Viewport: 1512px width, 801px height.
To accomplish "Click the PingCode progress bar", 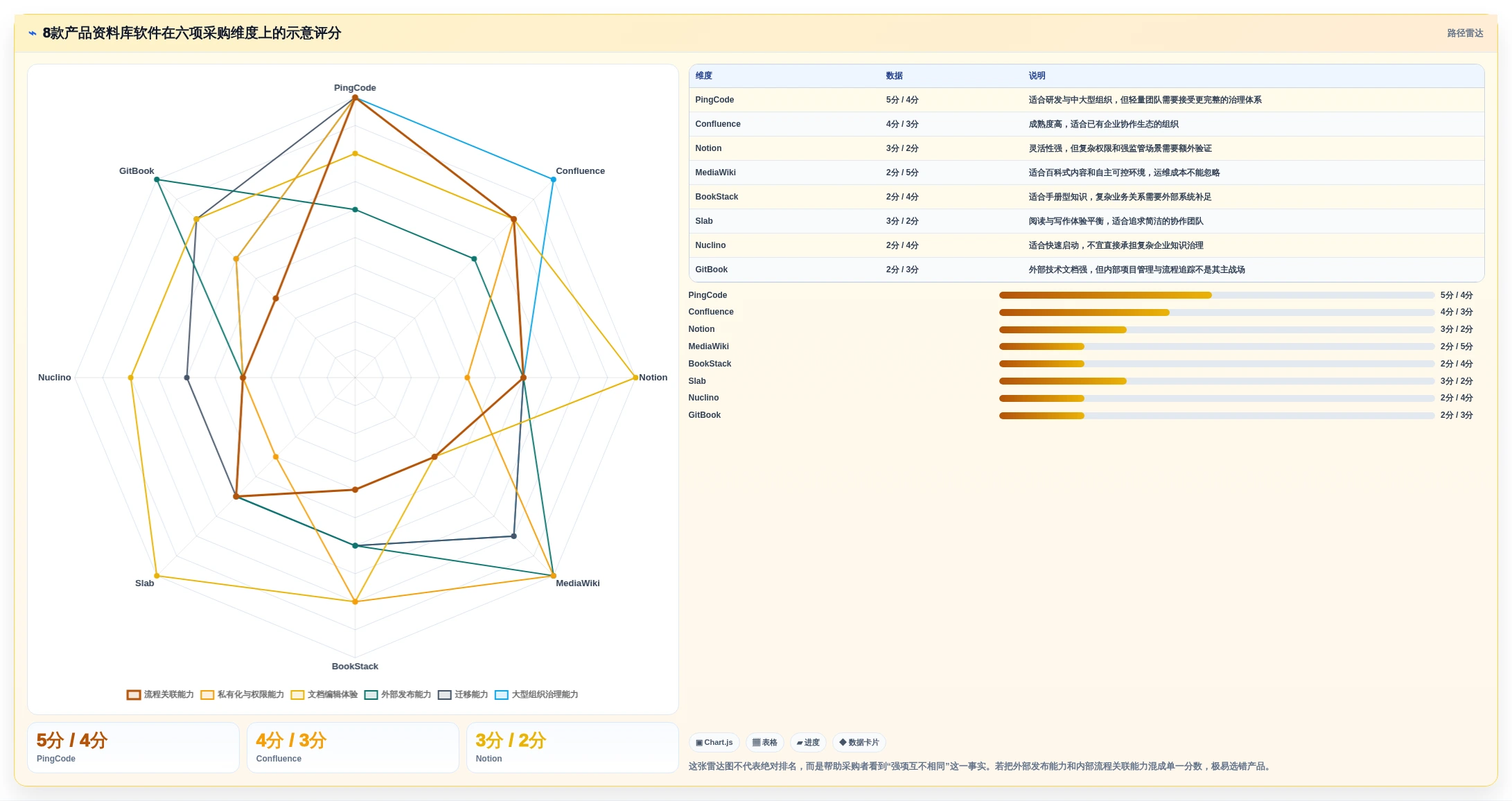I will 1217,295.
